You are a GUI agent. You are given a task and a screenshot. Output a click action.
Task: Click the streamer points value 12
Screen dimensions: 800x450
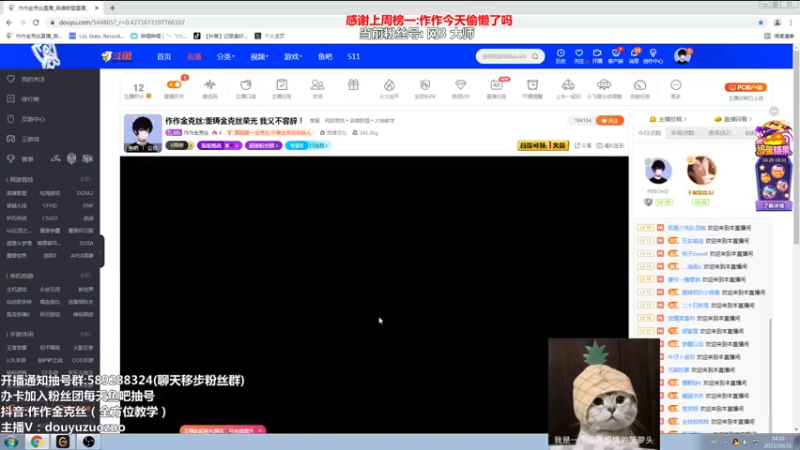(138, 87)
